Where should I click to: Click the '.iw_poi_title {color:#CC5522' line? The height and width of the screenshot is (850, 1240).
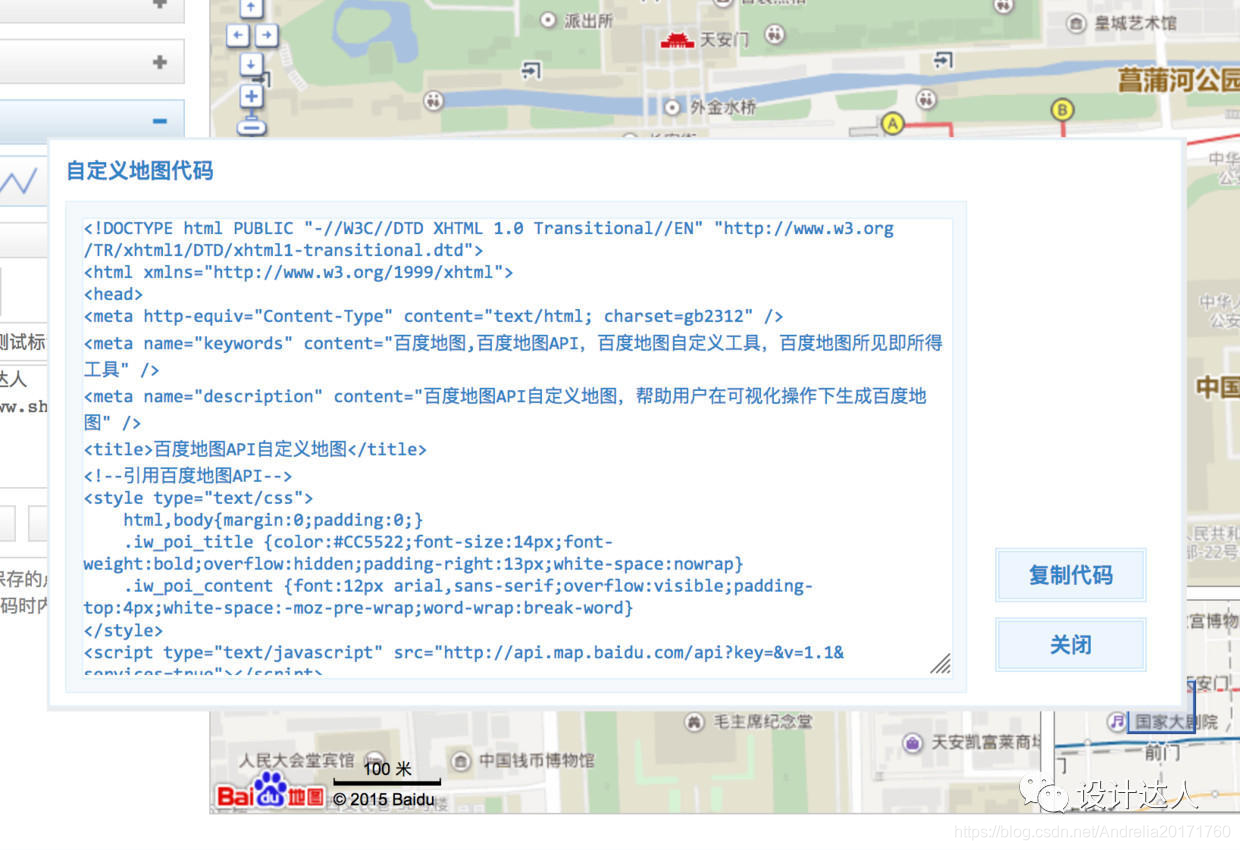coord(414,553)
